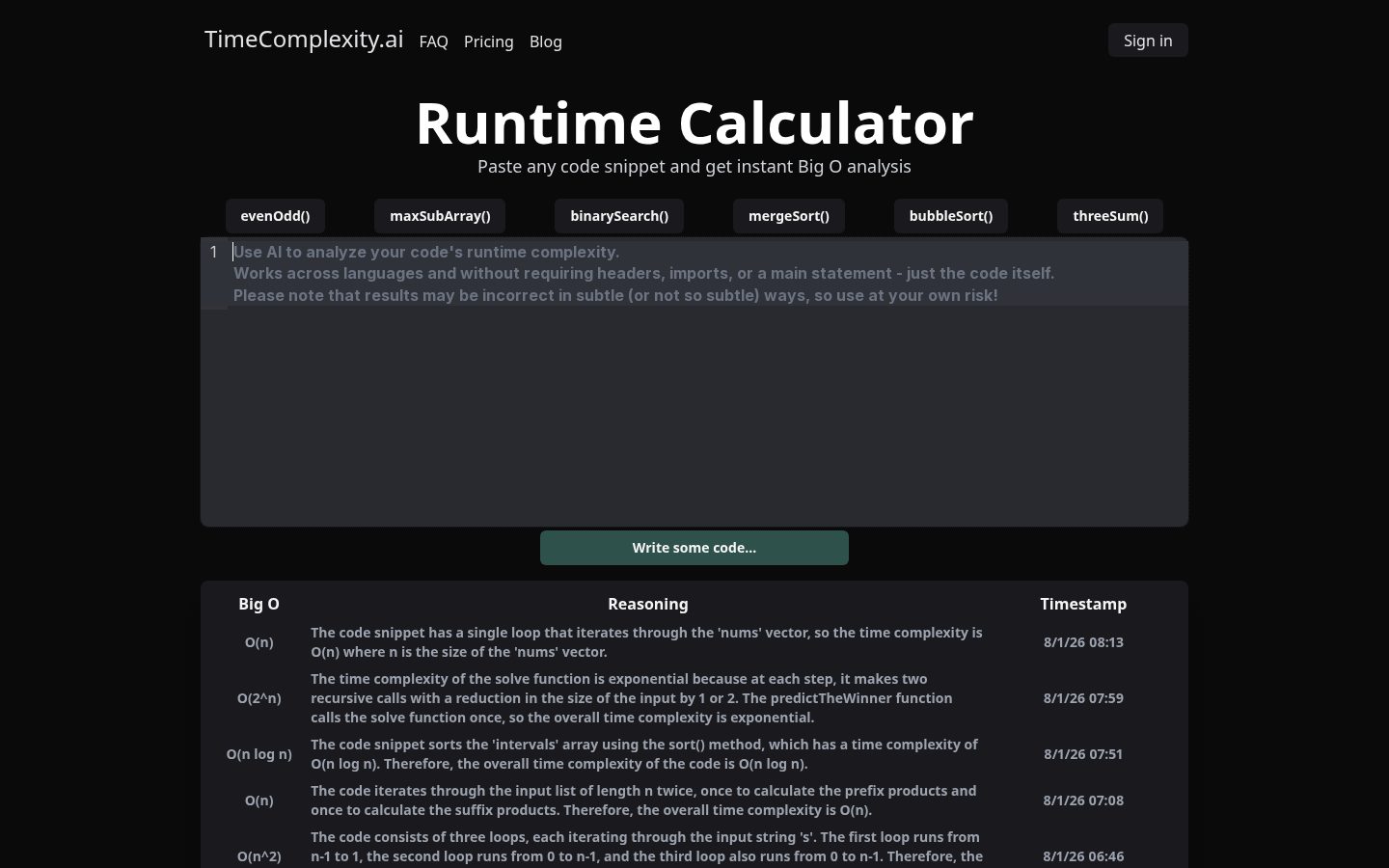Load the evenOdd() example
1389x868 pixels.
click(275, 216)
